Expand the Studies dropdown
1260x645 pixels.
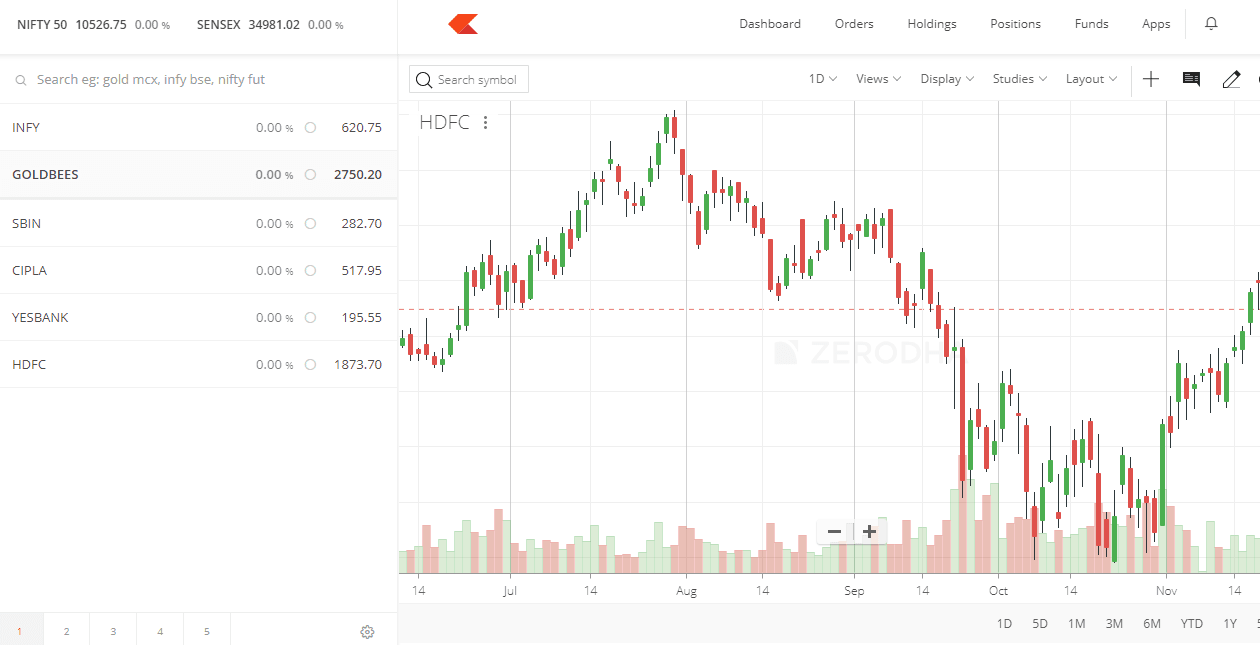point(1018,78)
